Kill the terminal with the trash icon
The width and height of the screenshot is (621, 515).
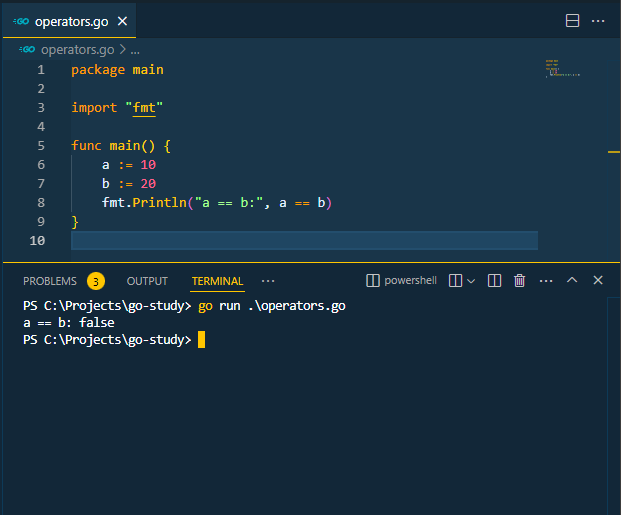coord(520,281)
